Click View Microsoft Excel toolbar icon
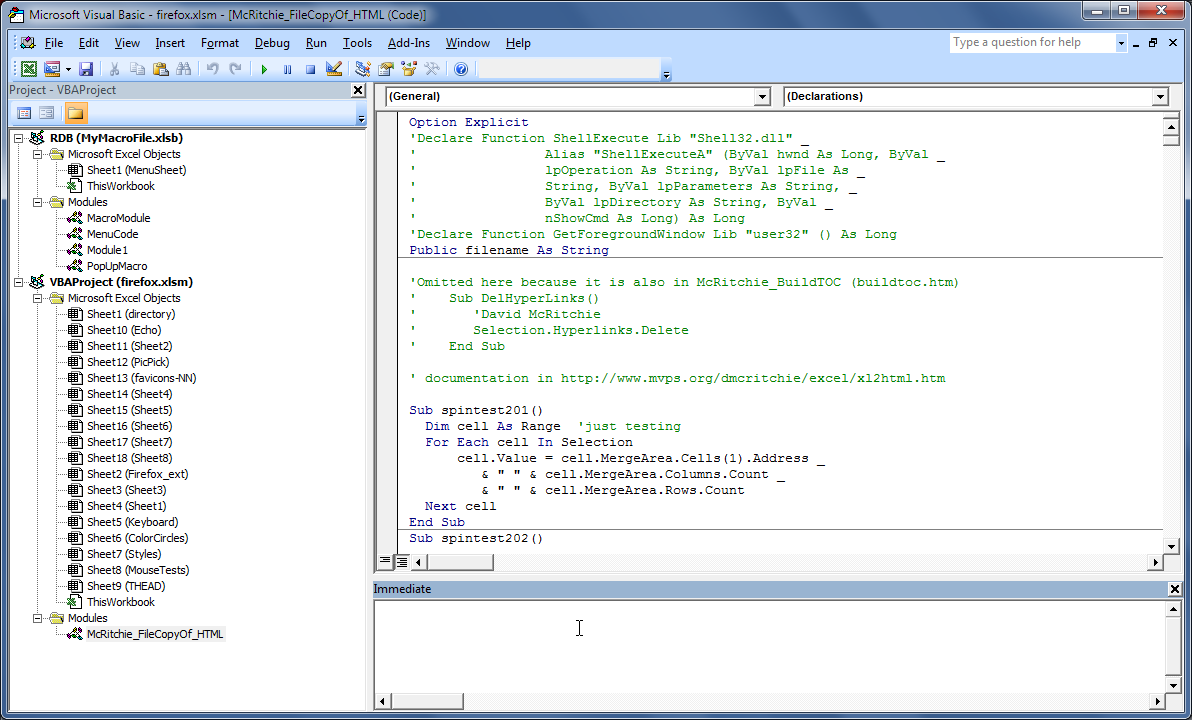 (x=28, y=69)
